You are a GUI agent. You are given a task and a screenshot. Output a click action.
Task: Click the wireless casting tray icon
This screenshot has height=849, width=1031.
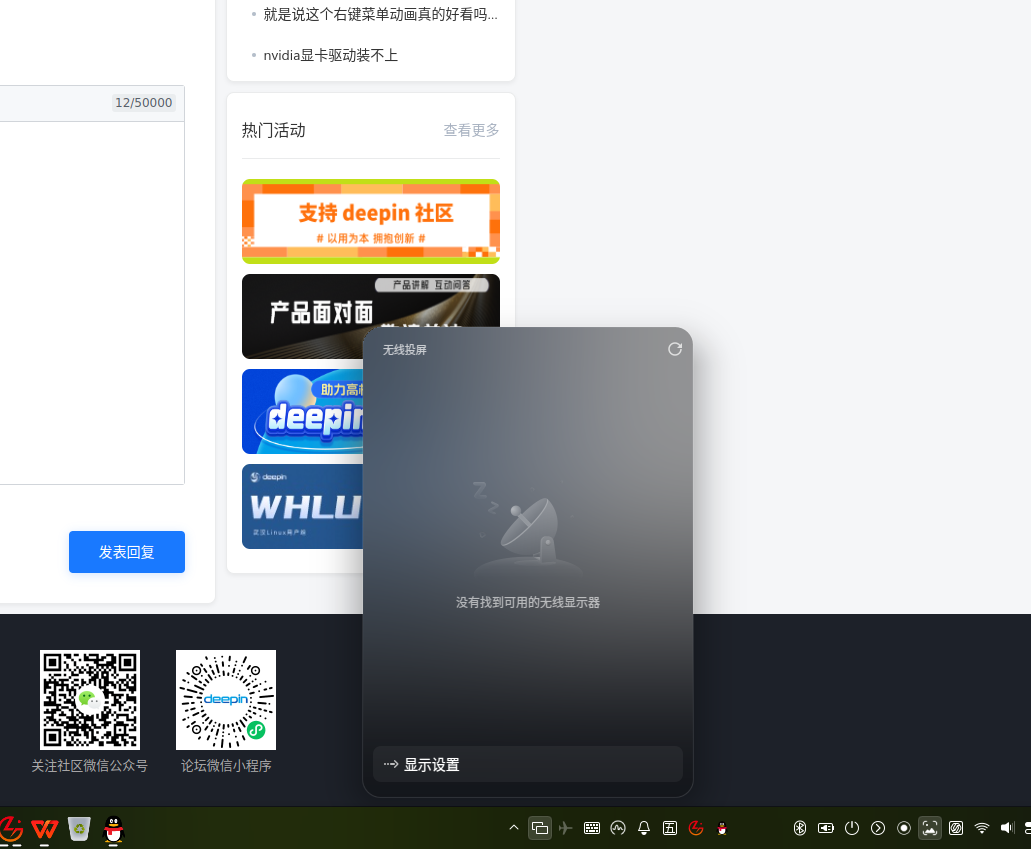click(x=540, y=828)
